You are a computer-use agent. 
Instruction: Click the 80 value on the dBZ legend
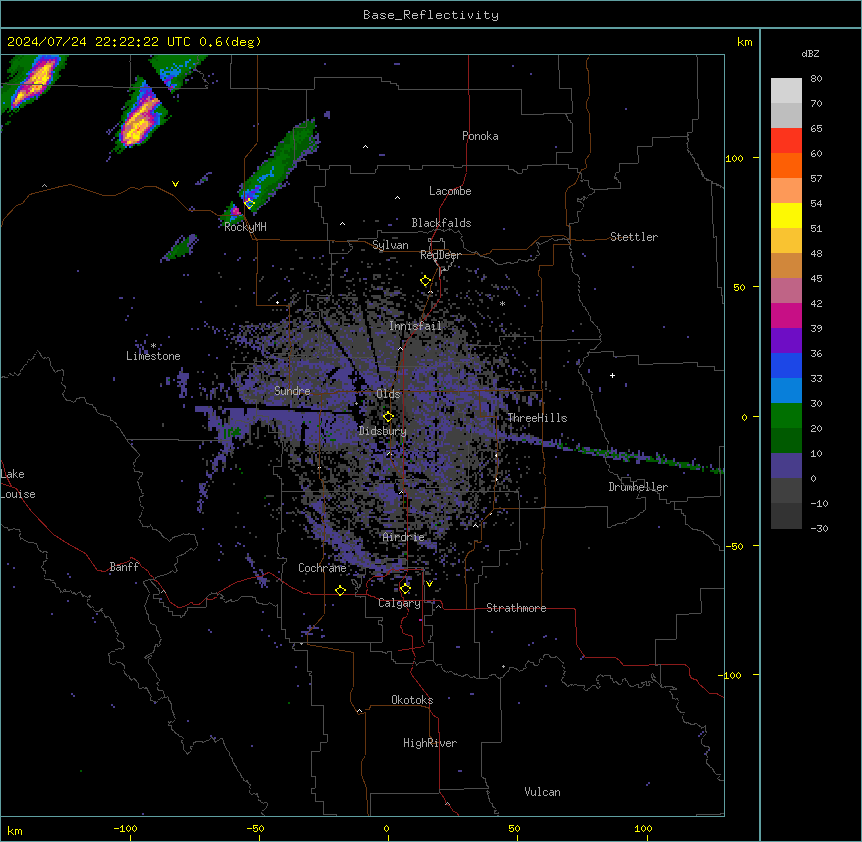(816, 79)
